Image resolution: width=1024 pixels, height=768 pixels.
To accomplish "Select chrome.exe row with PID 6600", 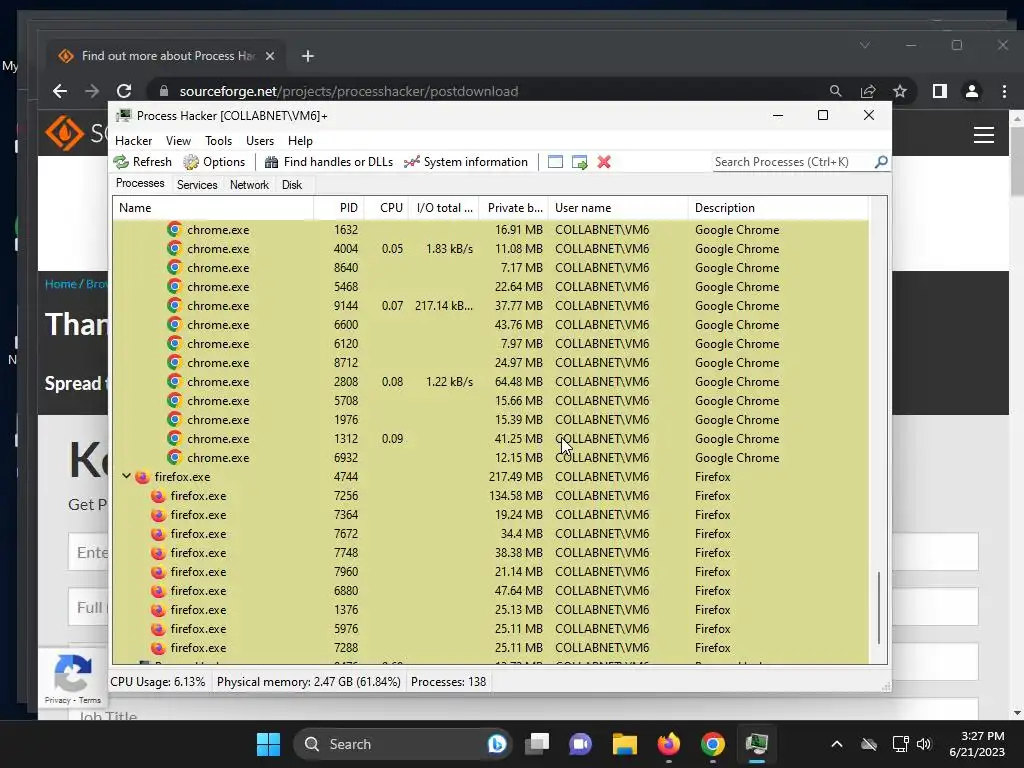I will [490, 325].
